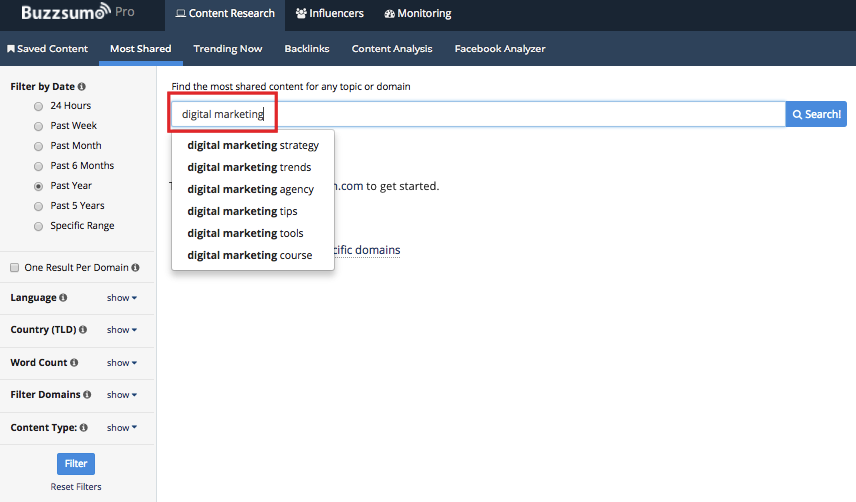856x502 pixels.
Task: Choose the digital marketing tools suggestion
Action: [x=253, y=233]
